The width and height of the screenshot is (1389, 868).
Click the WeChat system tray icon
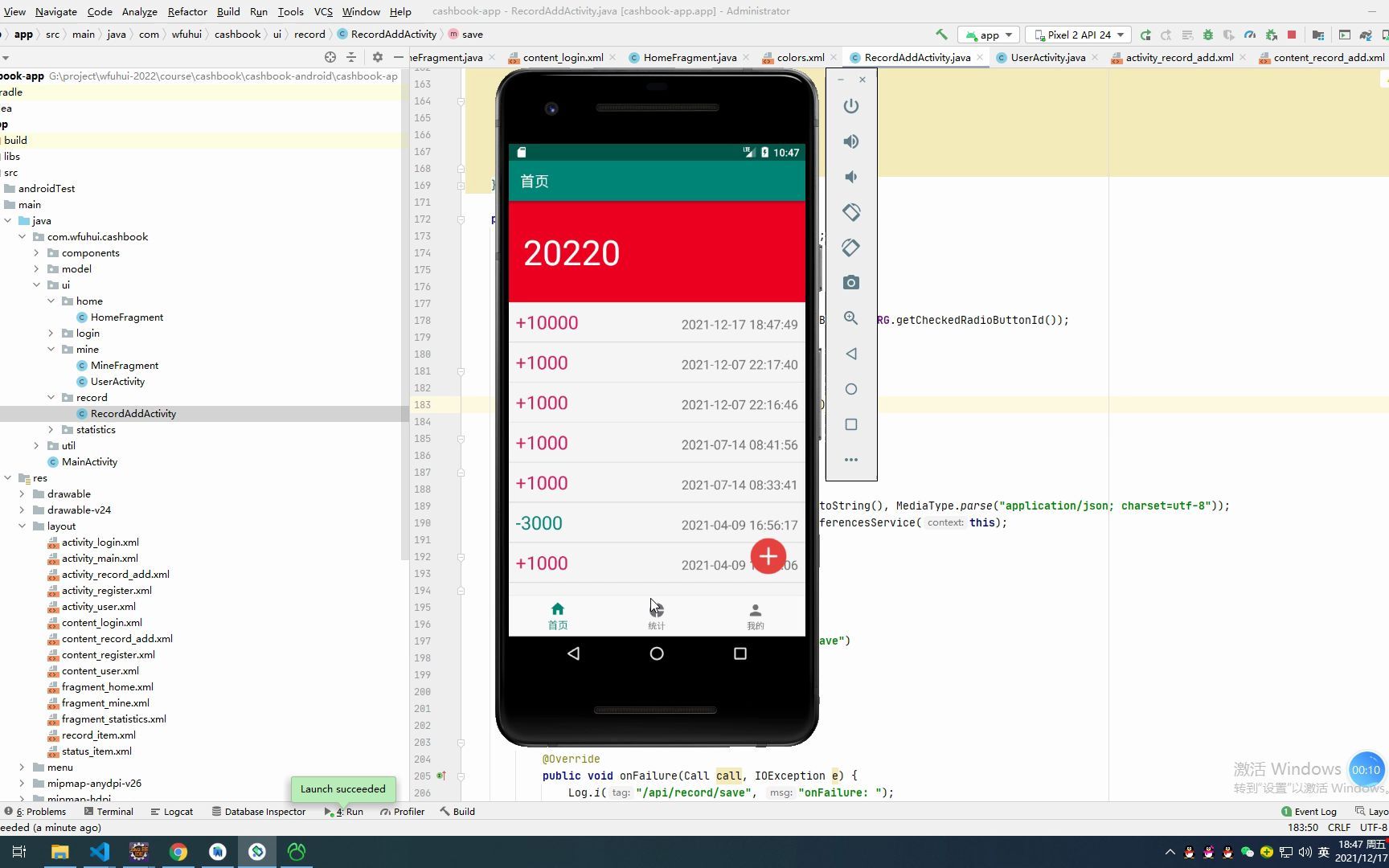point(1247,852)
